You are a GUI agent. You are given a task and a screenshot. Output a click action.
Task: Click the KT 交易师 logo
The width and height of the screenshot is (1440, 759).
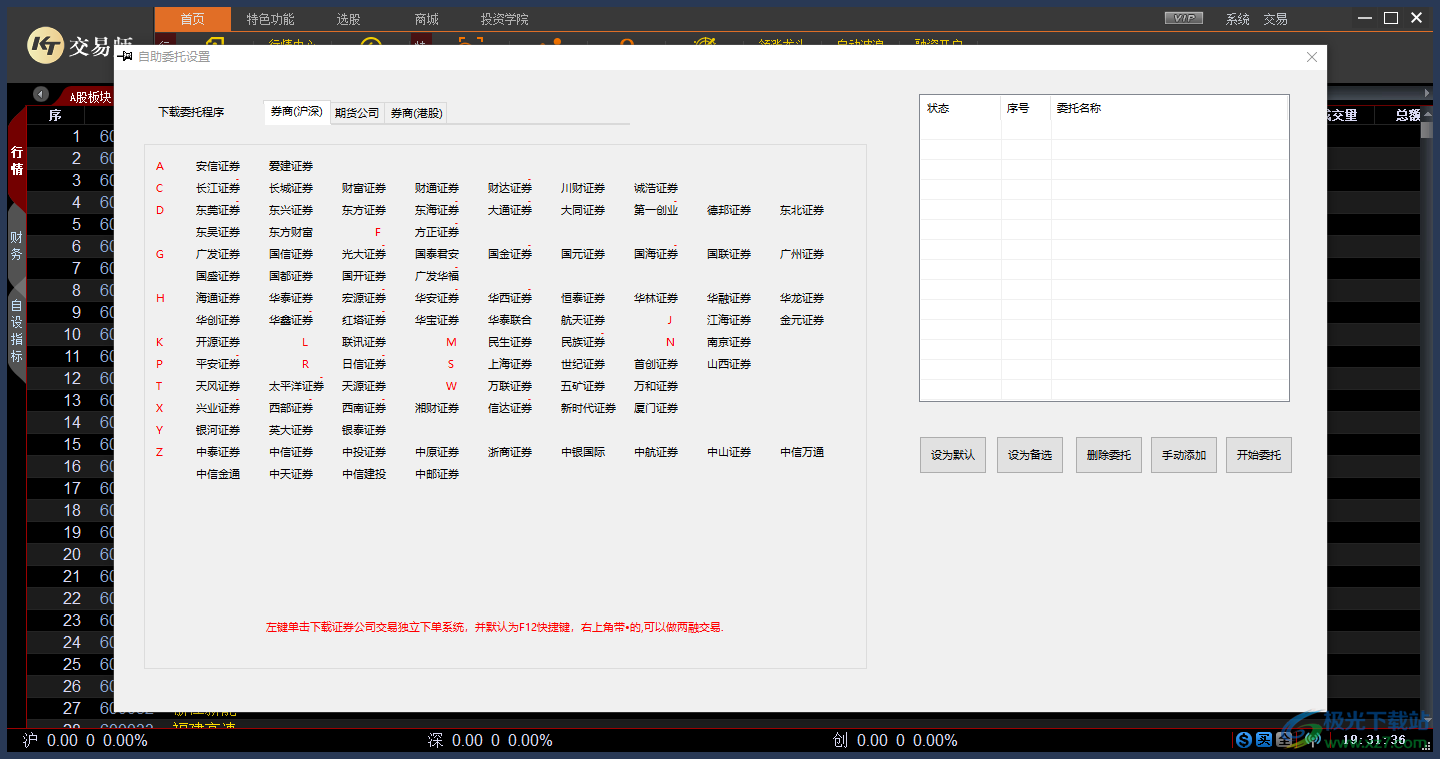[x=82, y=45]
